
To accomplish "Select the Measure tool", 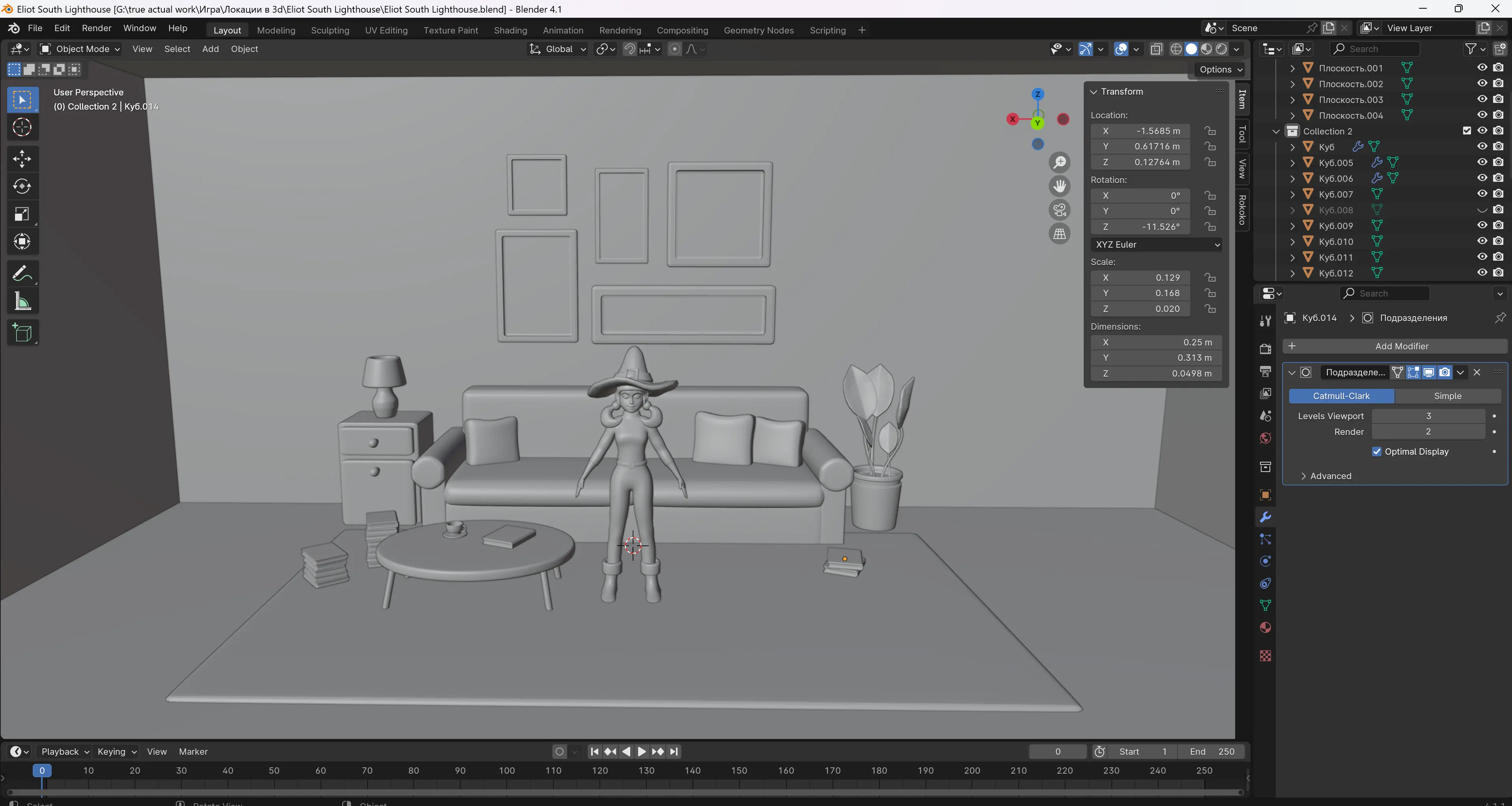I will coord(22,302).
